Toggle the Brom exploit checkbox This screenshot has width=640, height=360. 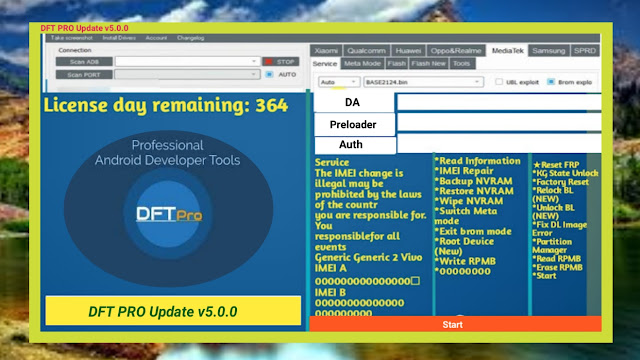[551, 82]
